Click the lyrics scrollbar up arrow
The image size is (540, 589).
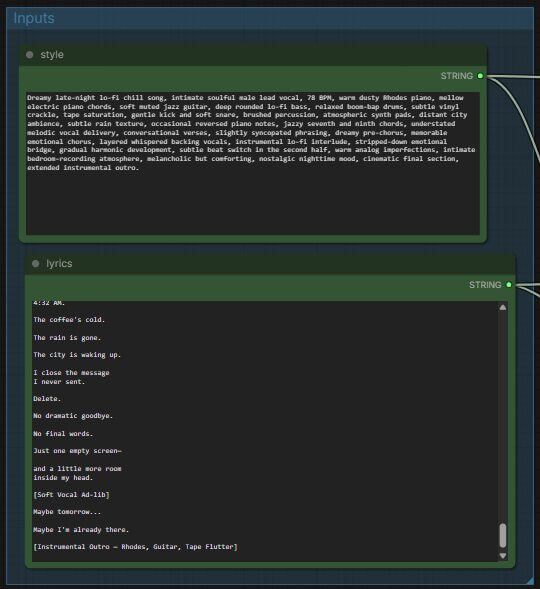(x=503, y=307)
